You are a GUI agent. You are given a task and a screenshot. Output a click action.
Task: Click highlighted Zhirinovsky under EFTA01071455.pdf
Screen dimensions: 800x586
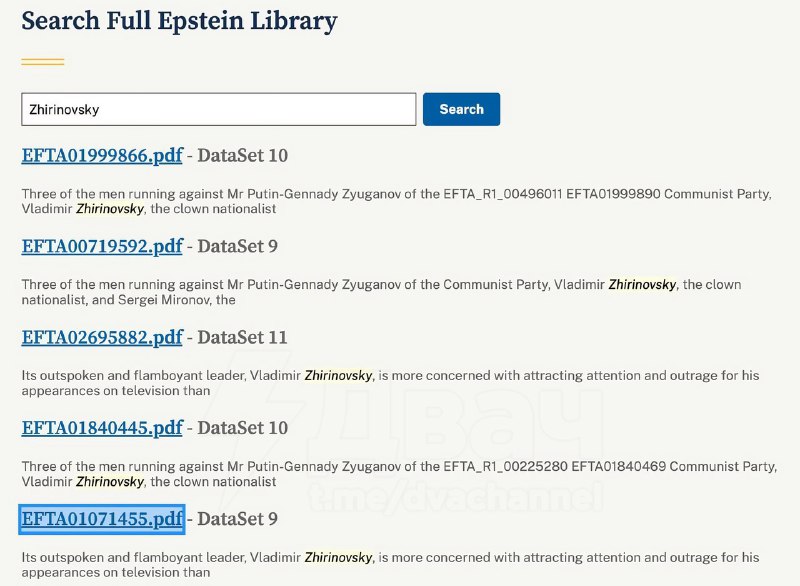tap(339, 557)
